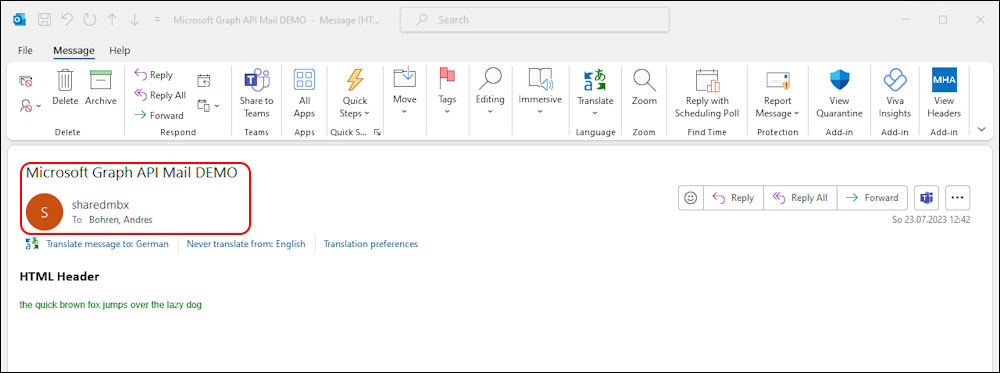Click the Outlook app icon
The height and width of the screenshot is (373, 1000).
[x=20, y=20]
